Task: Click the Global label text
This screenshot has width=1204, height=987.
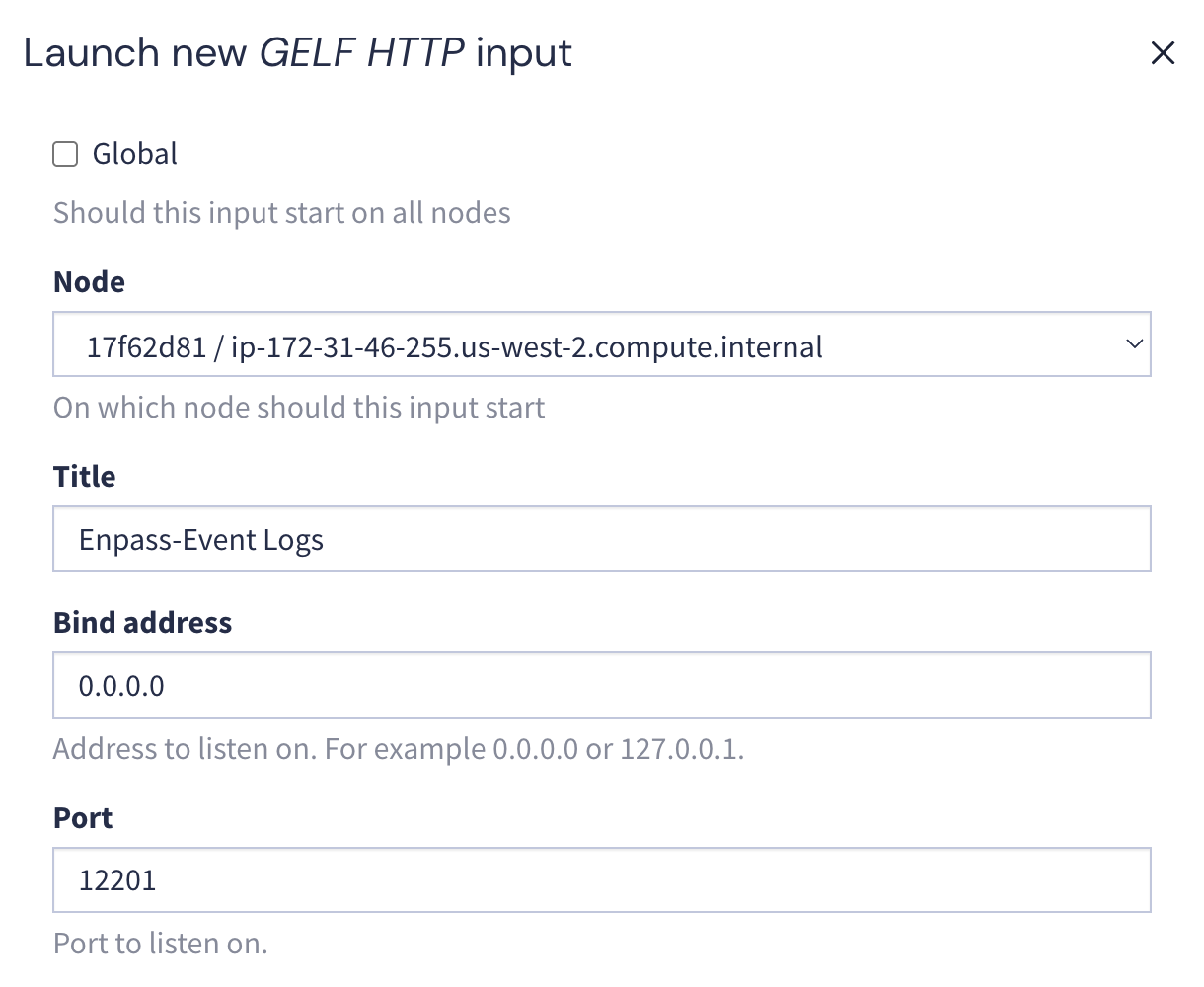Action: point(134,153)
